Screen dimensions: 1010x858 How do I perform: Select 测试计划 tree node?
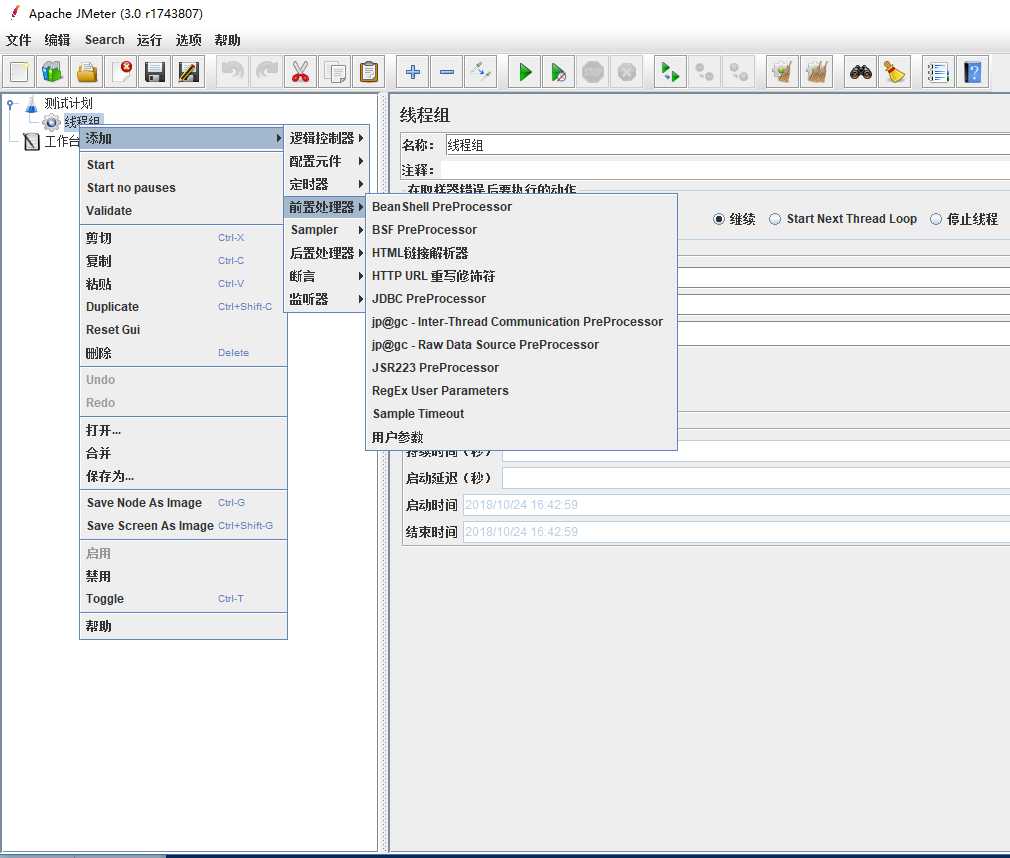coord(68,103)
